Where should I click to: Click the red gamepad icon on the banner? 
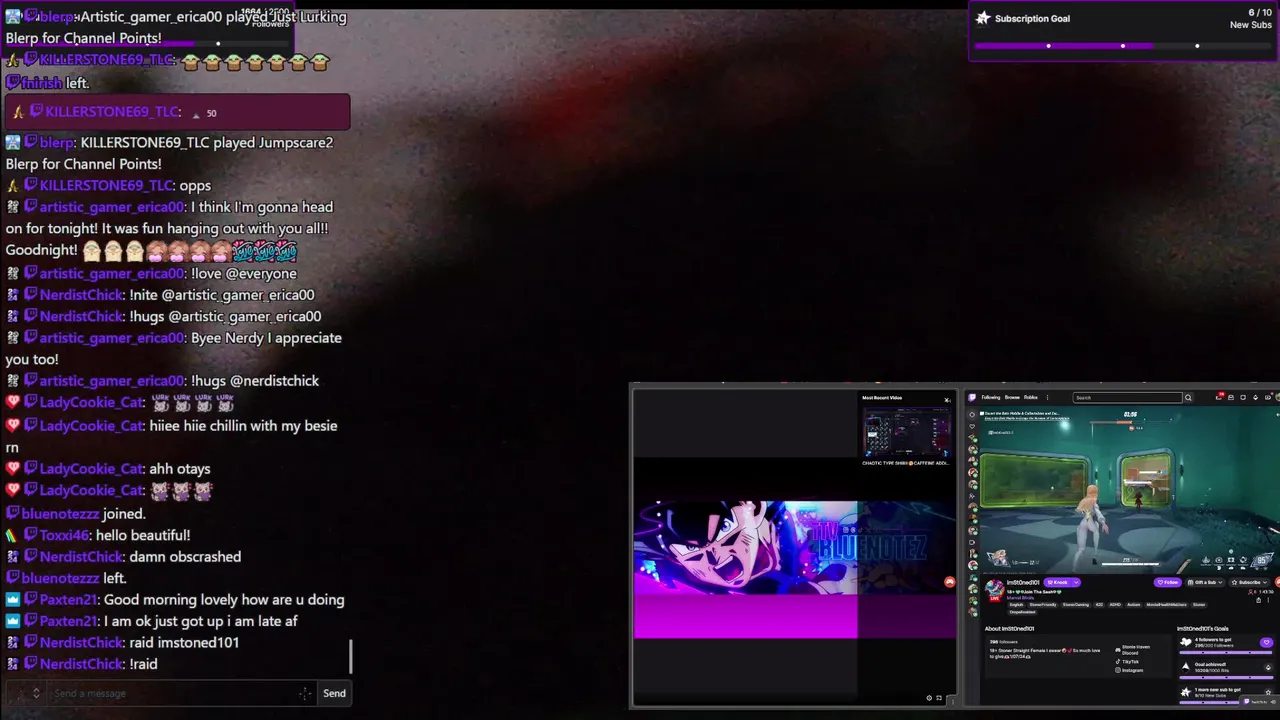(949, 582)
